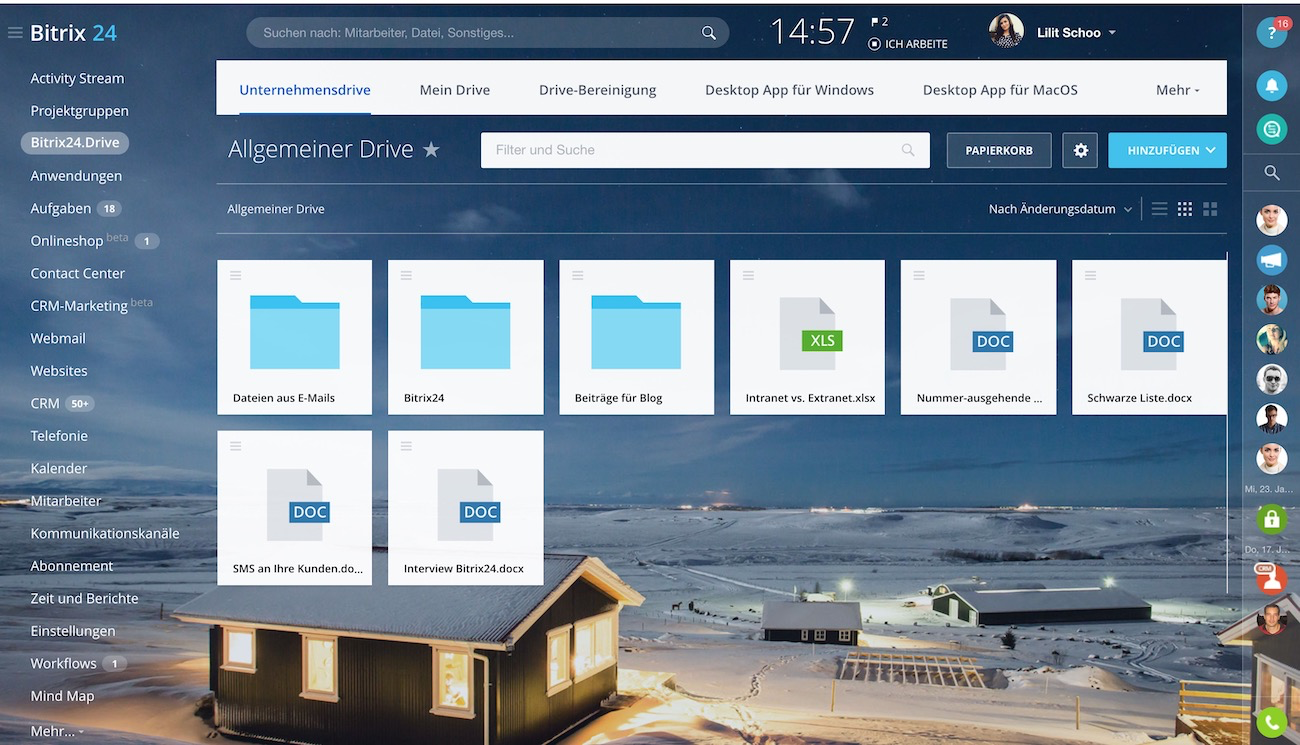Switch to list view icon
This screenshot has width=1300, height=745.
[1159, 209]
